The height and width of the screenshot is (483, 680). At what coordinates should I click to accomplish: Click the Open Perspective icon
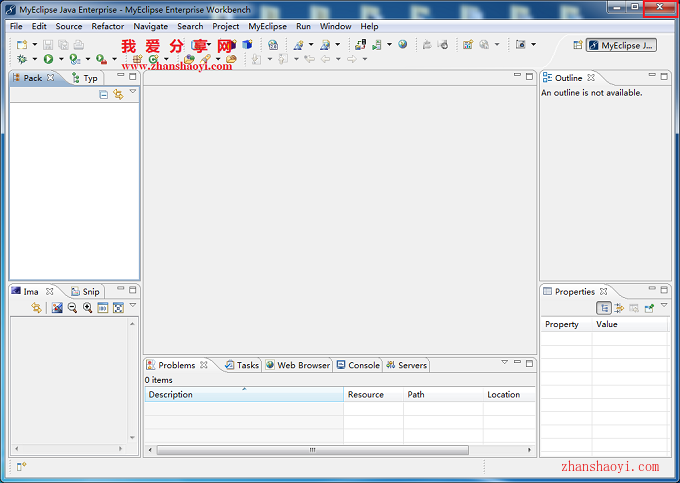pos(578,45)
